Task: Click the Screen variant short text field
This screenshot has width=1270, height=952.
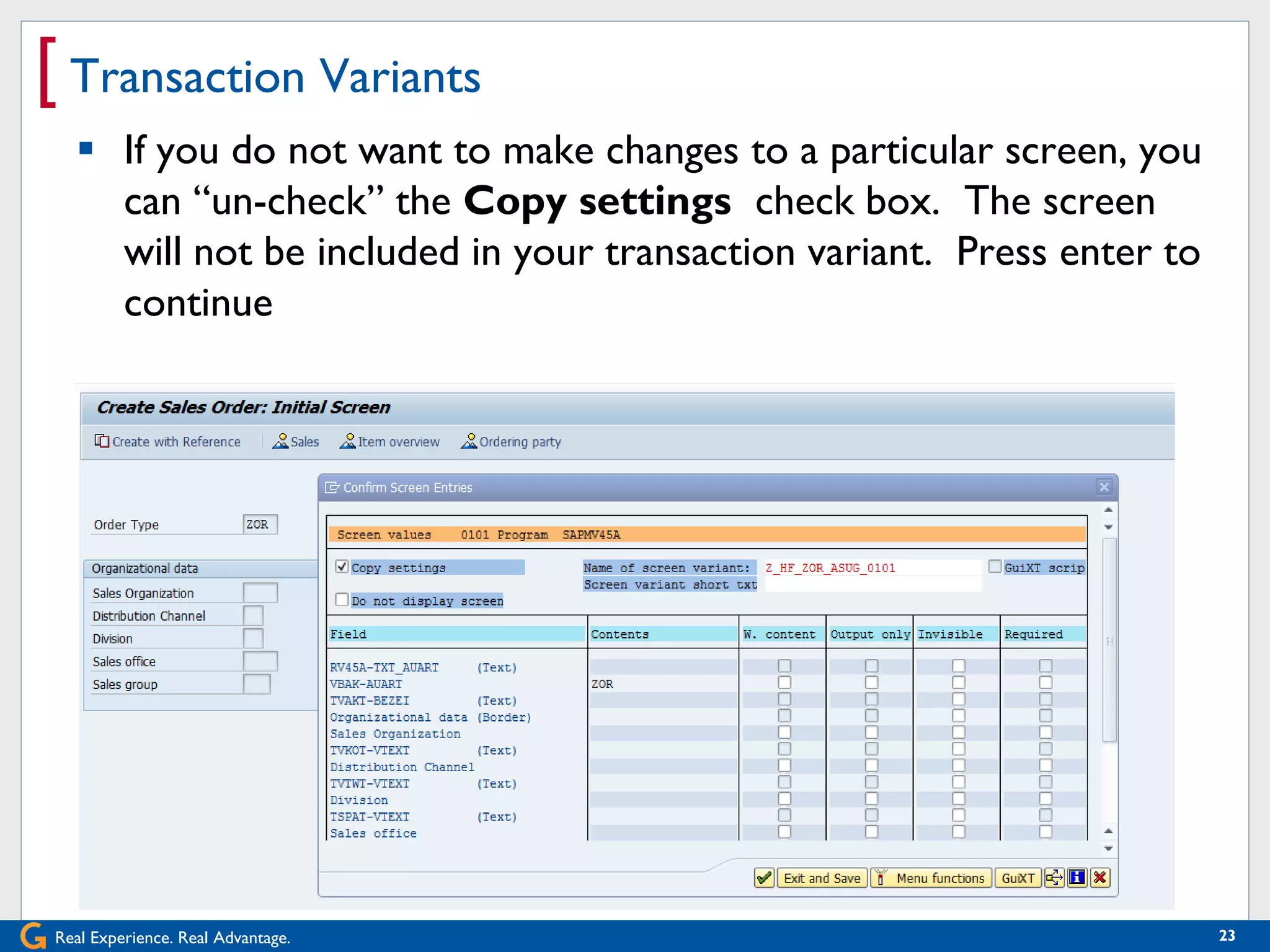Action: (873, 584)
